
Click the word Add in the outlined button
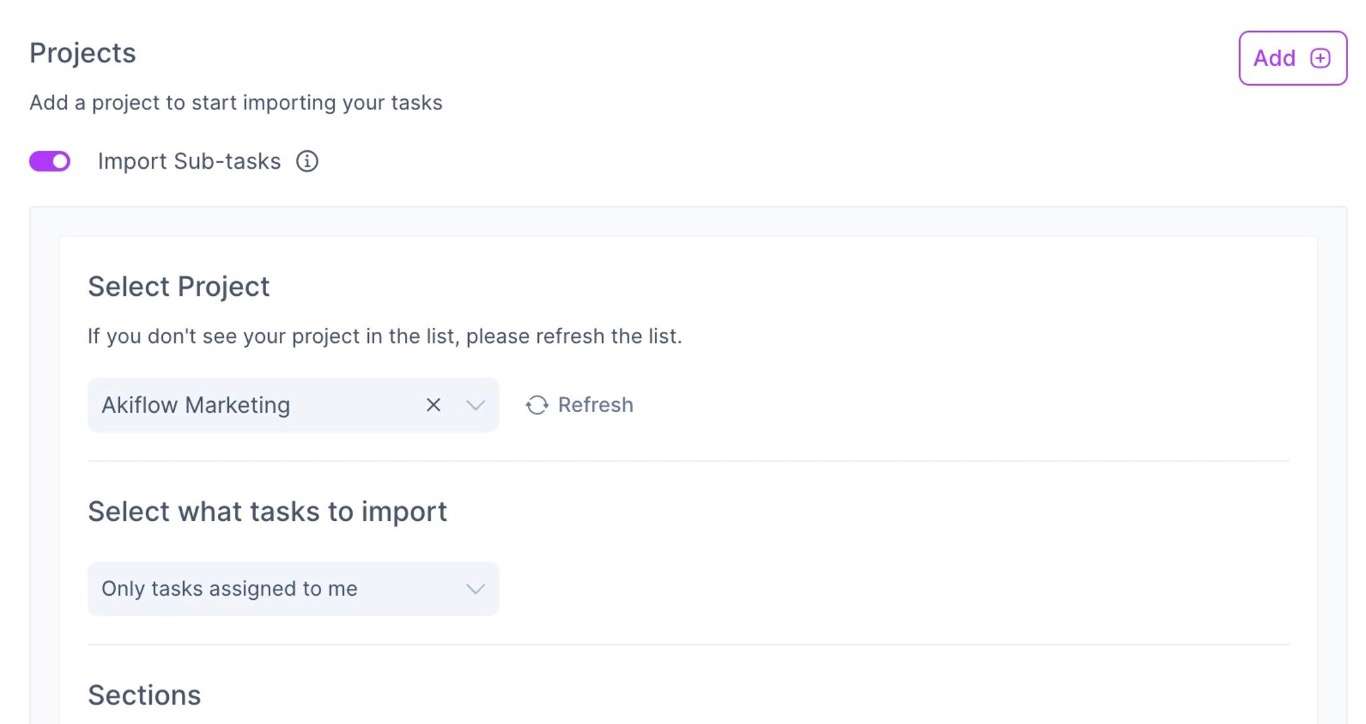[1274, 58]
